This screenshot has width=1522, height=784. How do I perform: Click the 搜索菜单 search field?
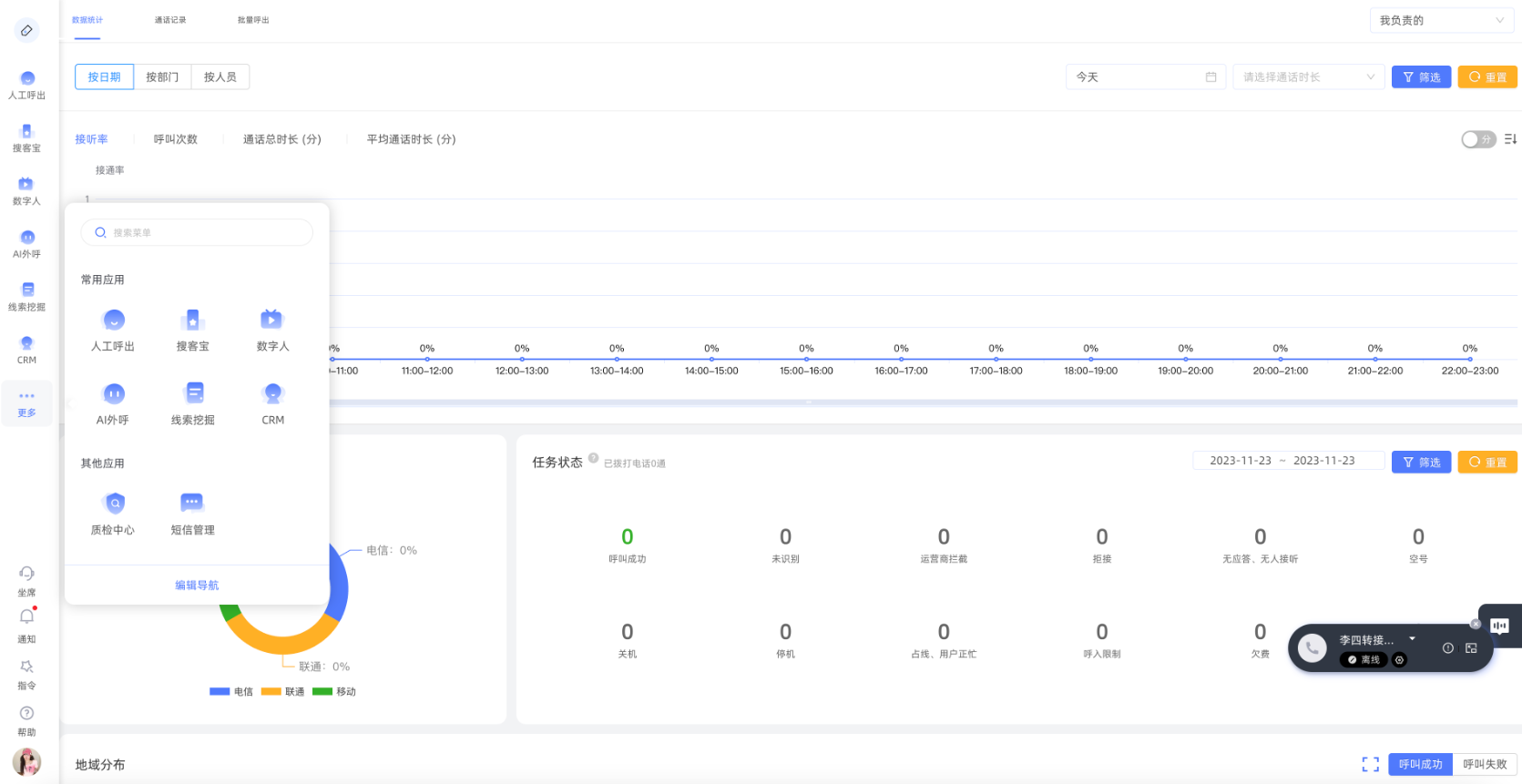(197, 233)
